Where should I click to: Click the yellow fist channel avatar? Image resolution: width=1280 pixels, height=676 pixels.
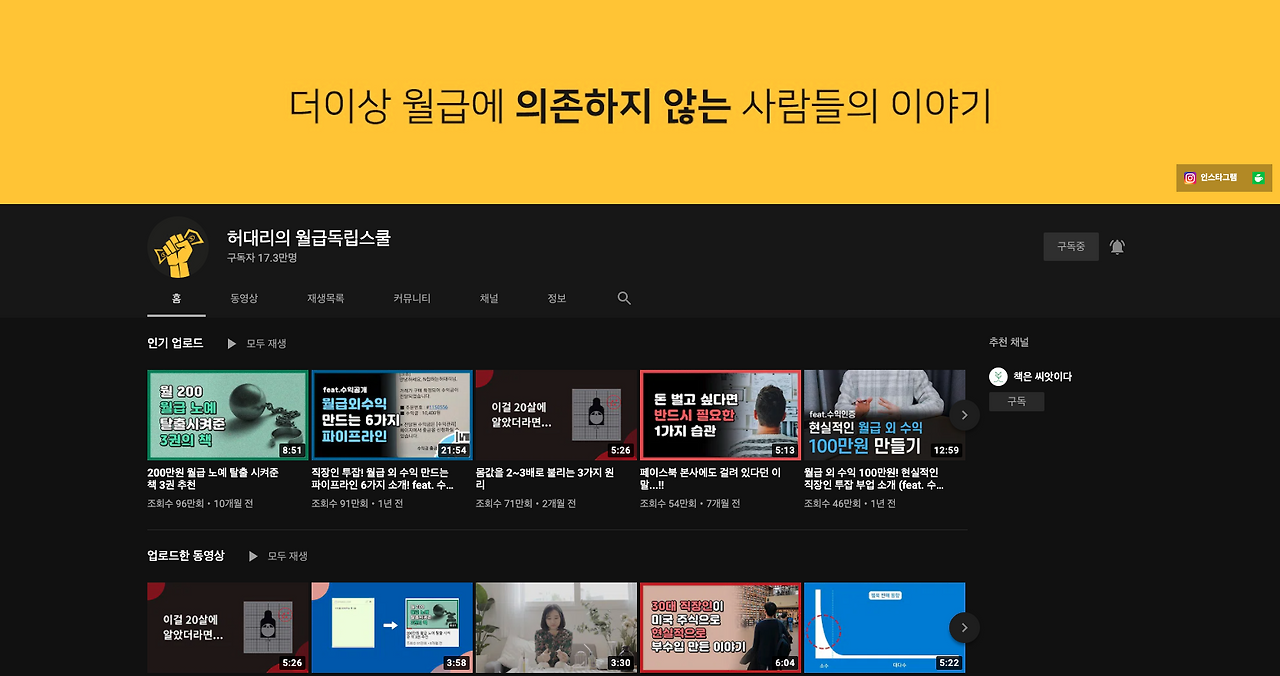tap(177, 250)
